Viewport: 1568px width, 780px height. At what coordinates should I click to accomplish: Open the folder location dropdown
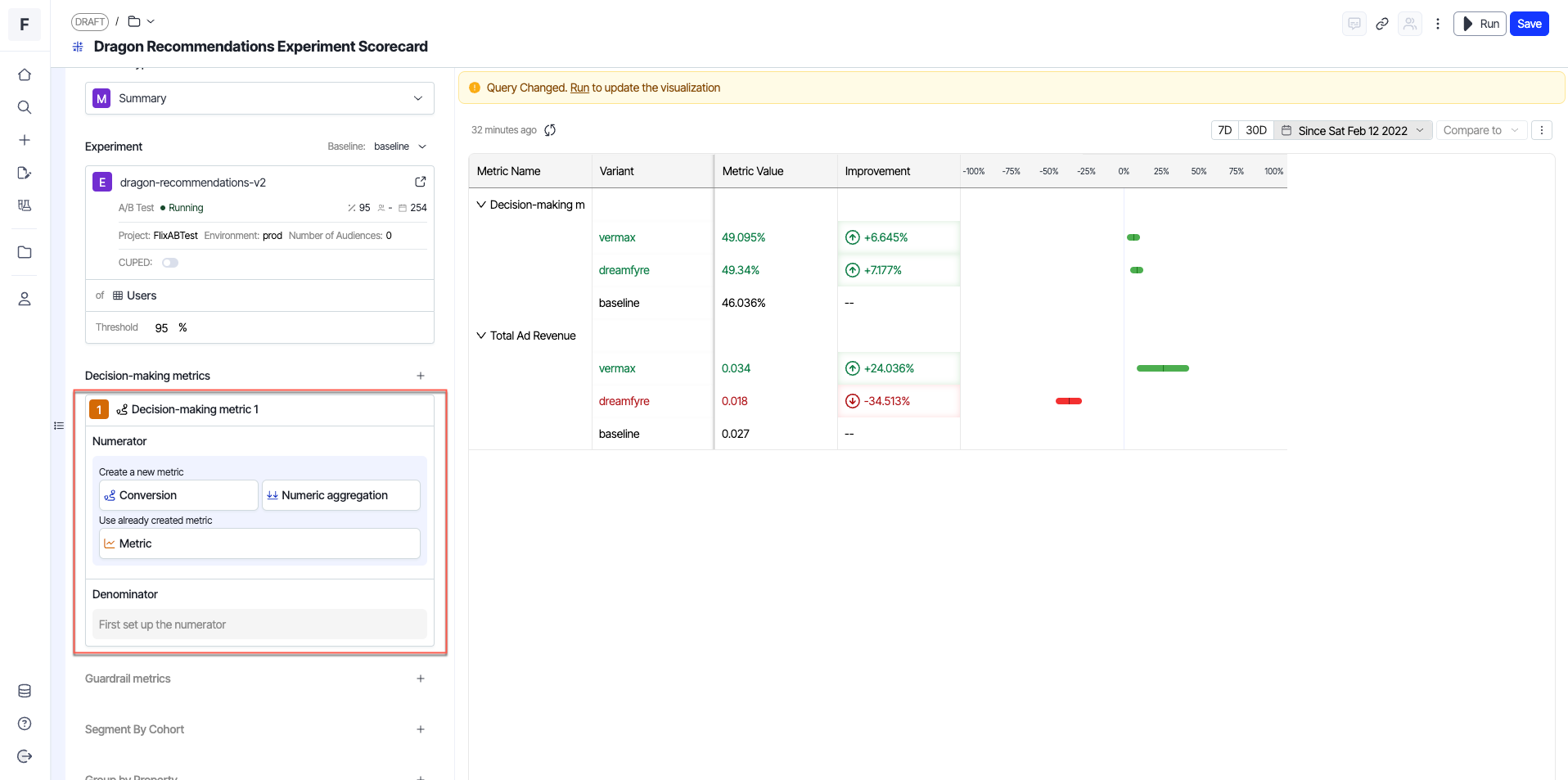tap(141, 21)
